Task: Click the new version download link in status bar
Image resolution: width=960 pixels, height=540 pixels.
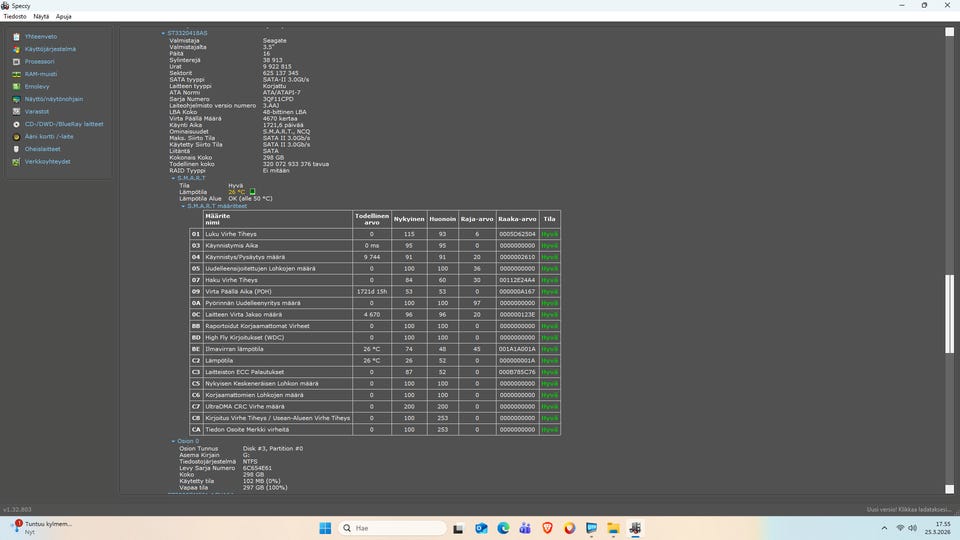Action: [x=908, y=510]
